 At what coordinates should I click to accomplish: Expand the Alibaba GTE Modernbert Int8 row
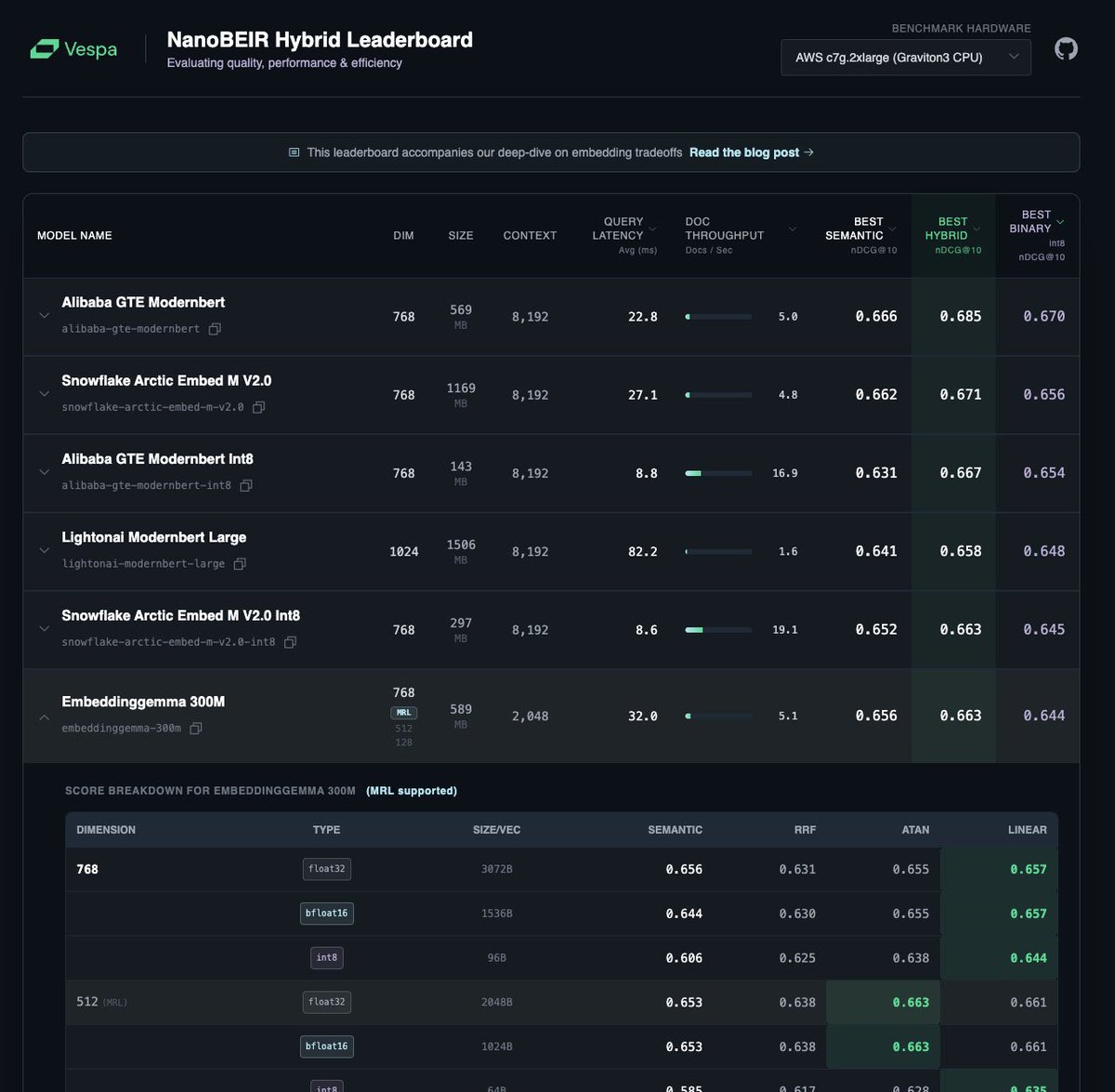pos(44,472)
